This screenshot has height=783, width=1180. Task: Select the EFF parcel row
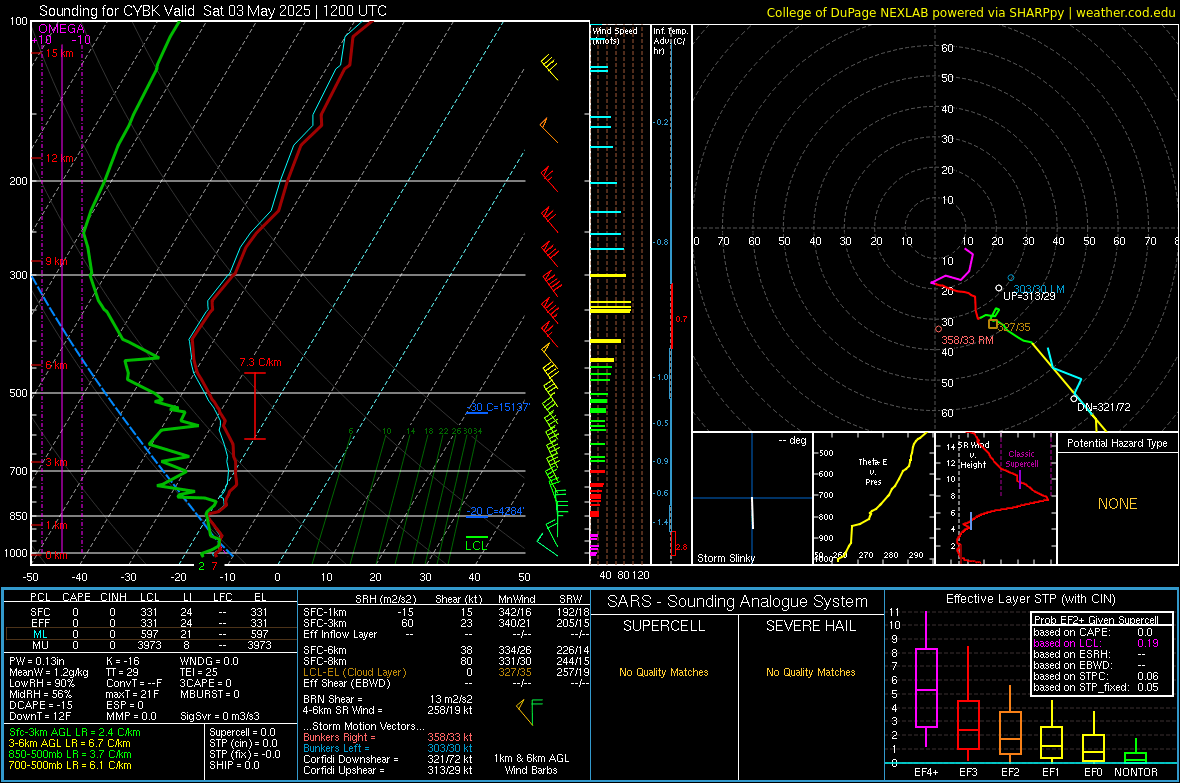click(149, 623)
